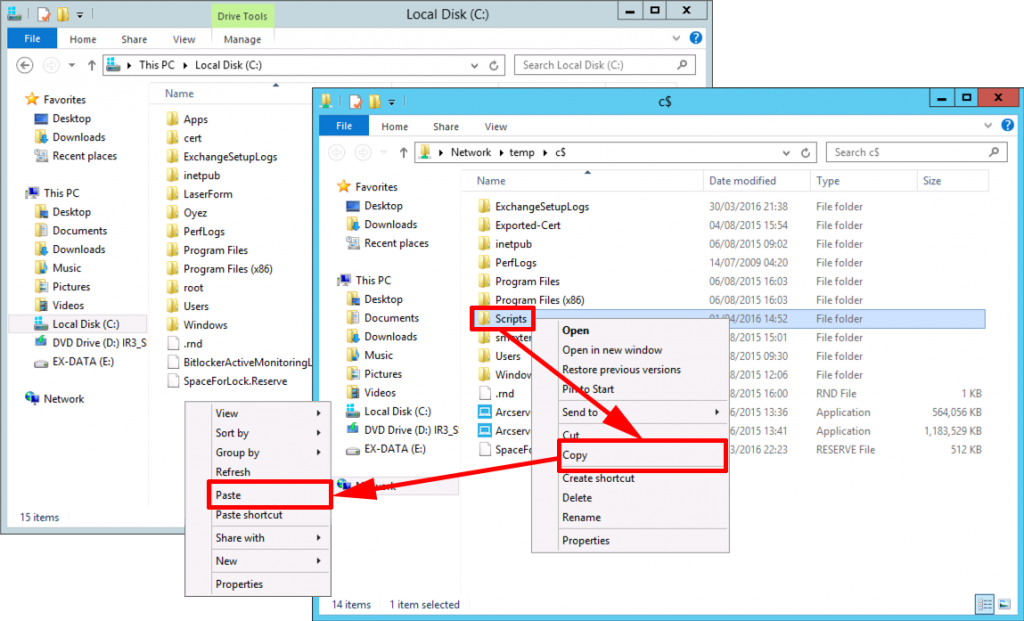This screenshot has height=621, width=1024.
Task: Click the back arrow in the Local Disk window
Action: [x=23, y=64]
